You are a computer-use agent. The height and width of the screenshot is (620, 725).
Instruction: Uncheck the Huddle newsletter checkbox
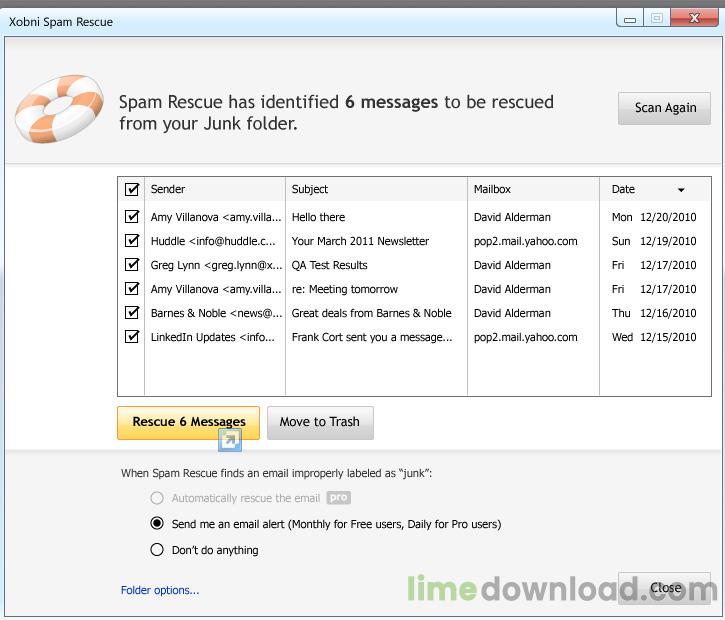point(132,240)
